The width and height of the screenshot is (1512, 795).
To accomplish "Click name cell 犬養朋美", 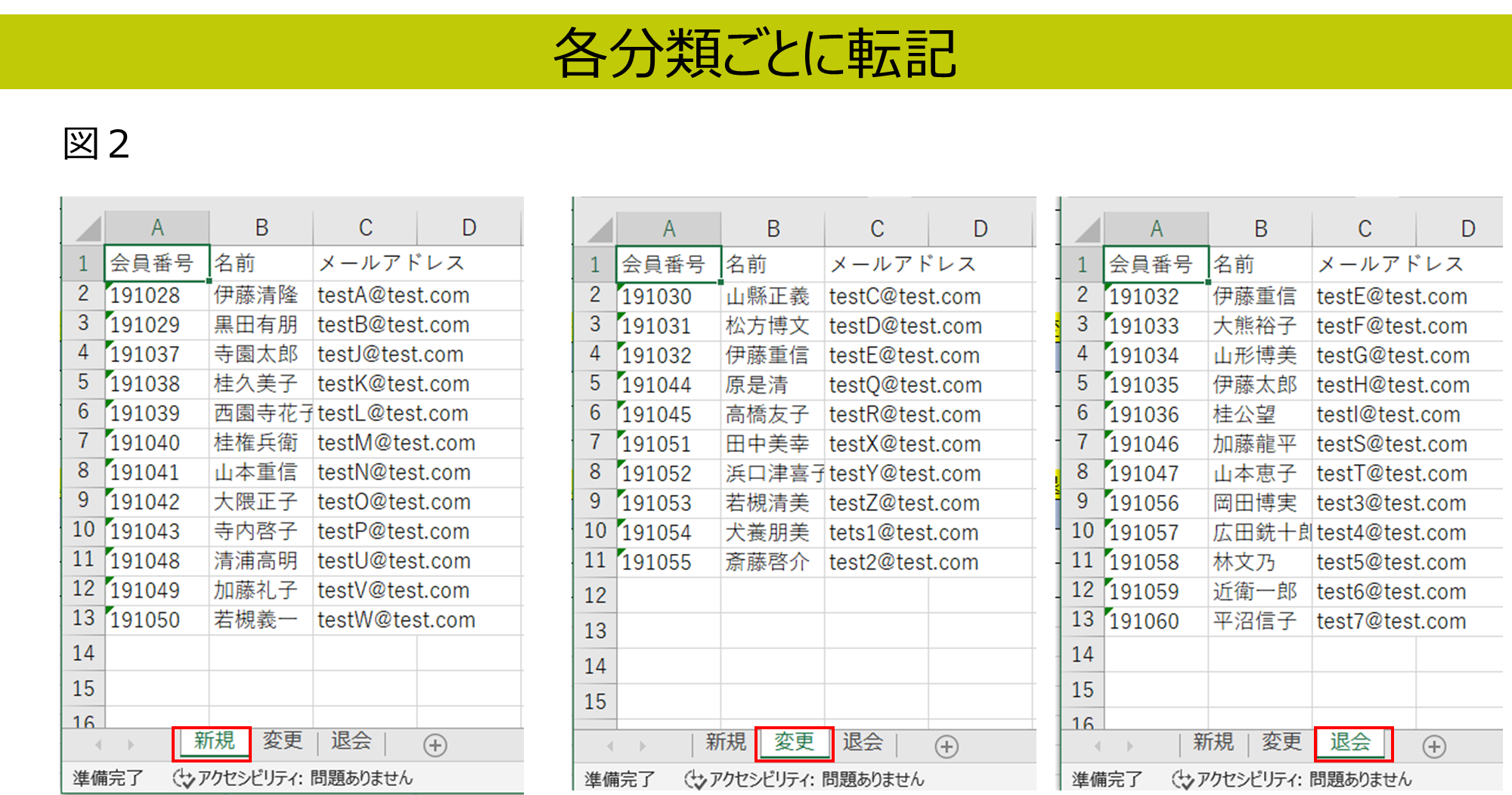I will tap(773, 533).
